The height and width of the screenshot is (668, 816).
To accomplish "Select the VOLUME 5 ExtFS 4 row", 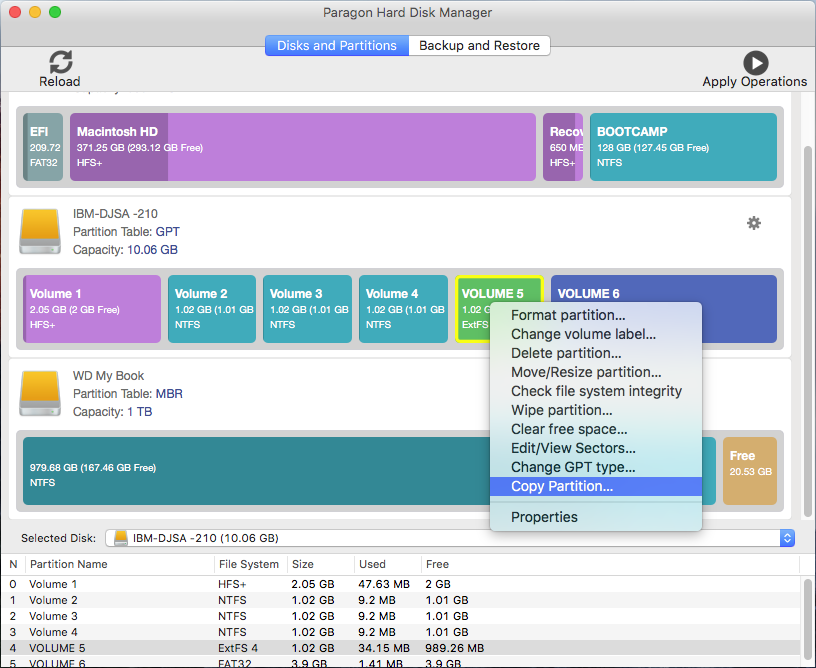I will pyautogui.click(x=401, y=648).
